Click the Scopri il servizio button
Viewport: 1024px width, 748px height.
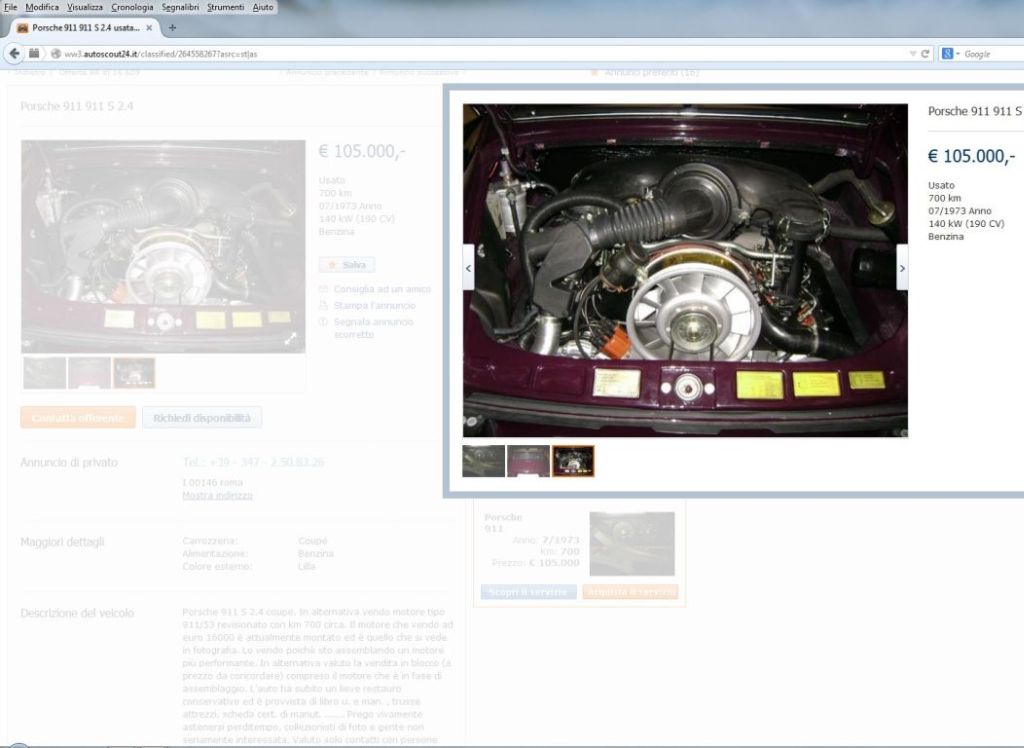coord(528,592)
